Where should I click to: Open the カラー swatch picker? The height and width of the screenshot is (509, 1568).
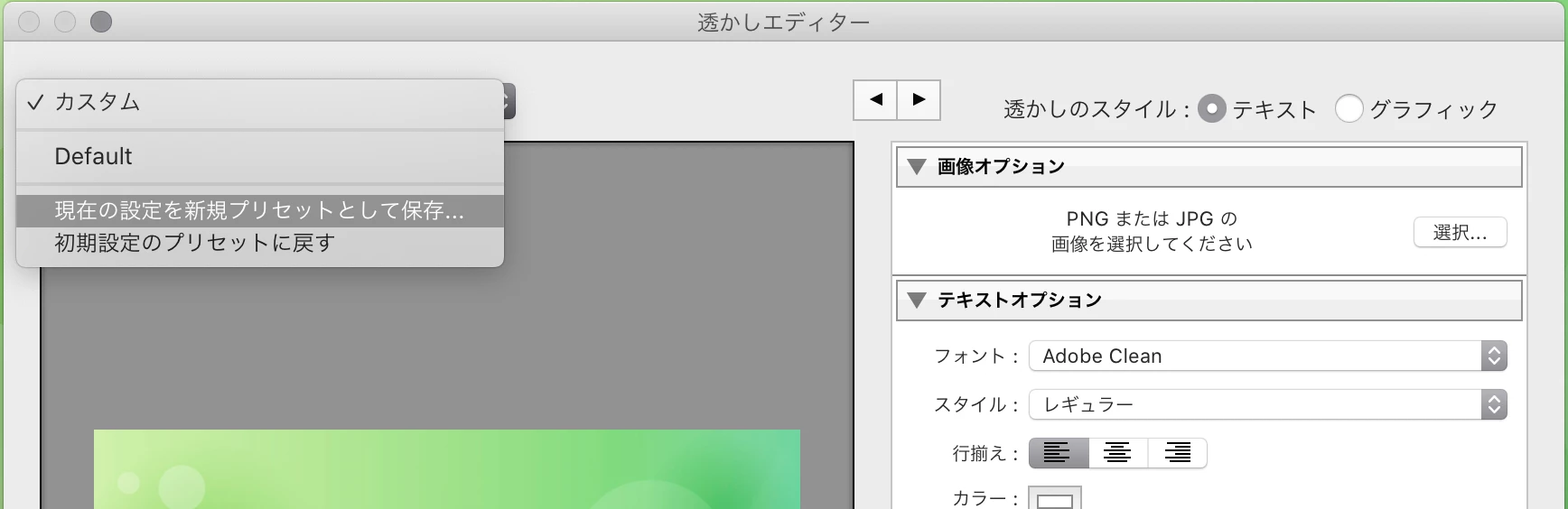[x=1055, y=499]
